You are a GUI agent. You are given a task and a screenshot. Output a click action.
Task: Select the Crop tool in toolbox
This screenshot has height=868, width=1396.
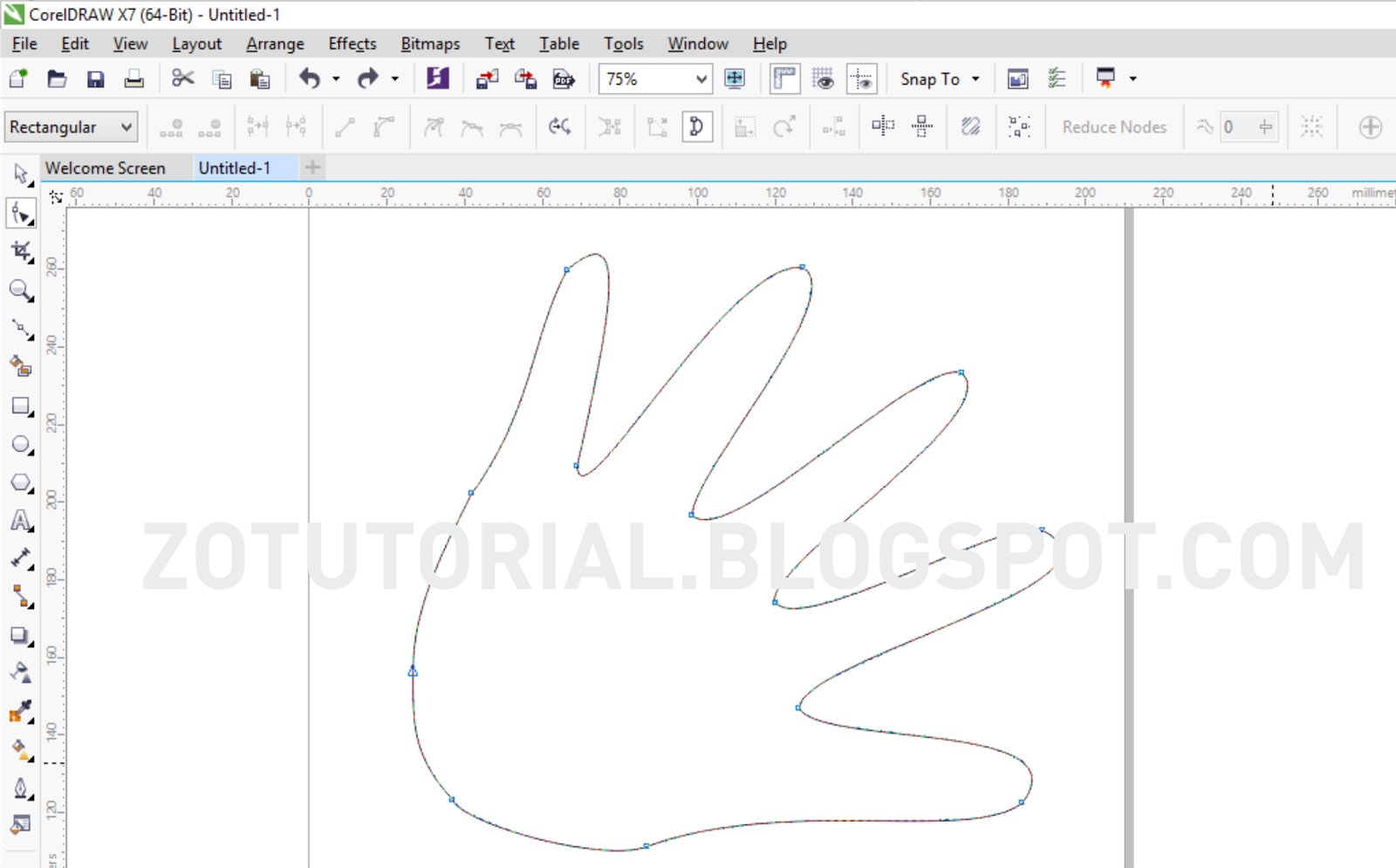point(21,251)
